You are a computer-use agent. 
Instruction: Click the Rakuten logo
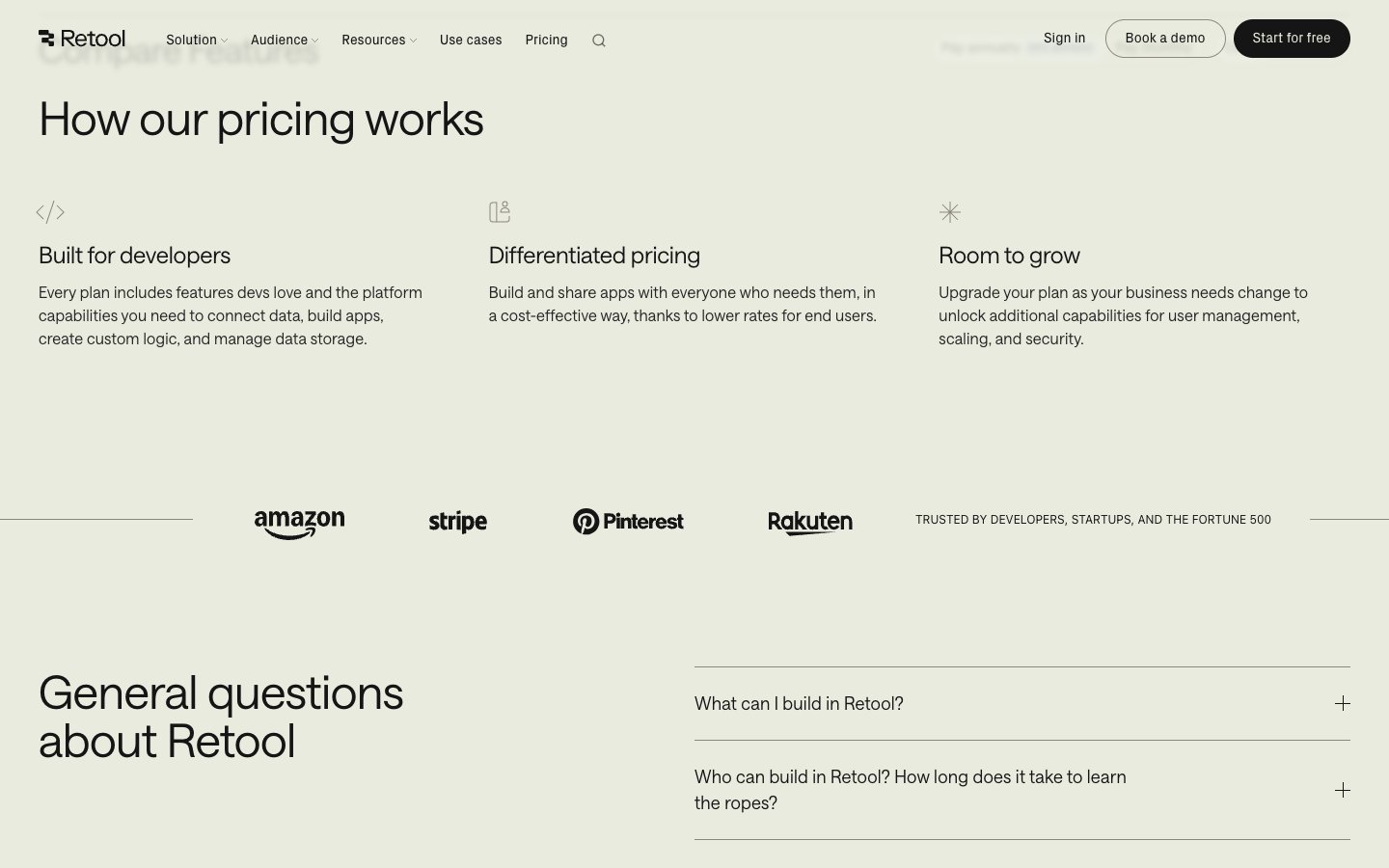click(x=810, y=522)
